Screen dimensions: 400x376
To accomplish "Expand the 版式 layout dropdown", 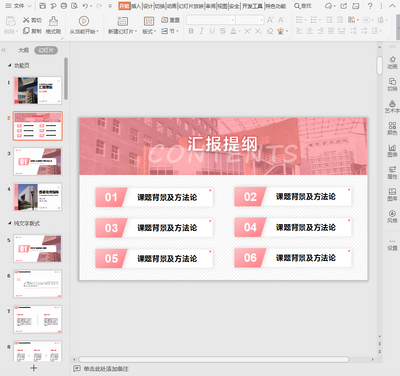I will [155, 31].
